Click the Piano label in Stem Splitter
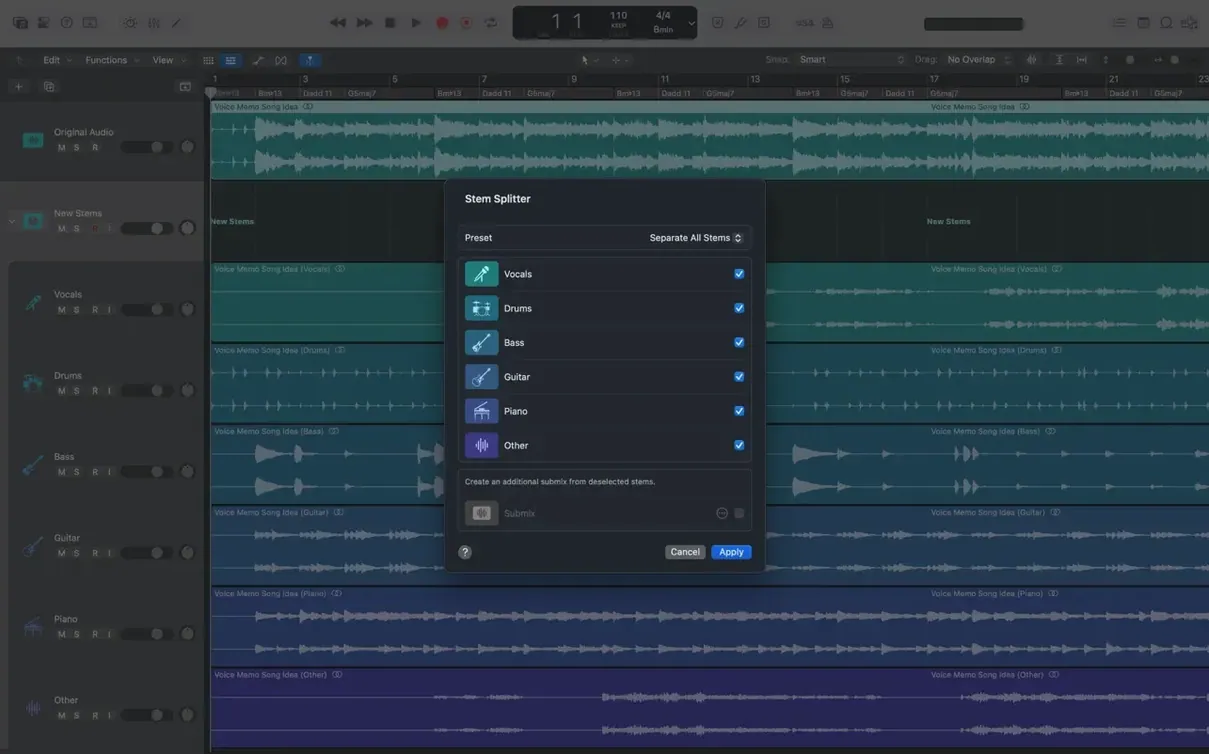The width and height of the screenshot is (1209, 754). pos(516,411)
